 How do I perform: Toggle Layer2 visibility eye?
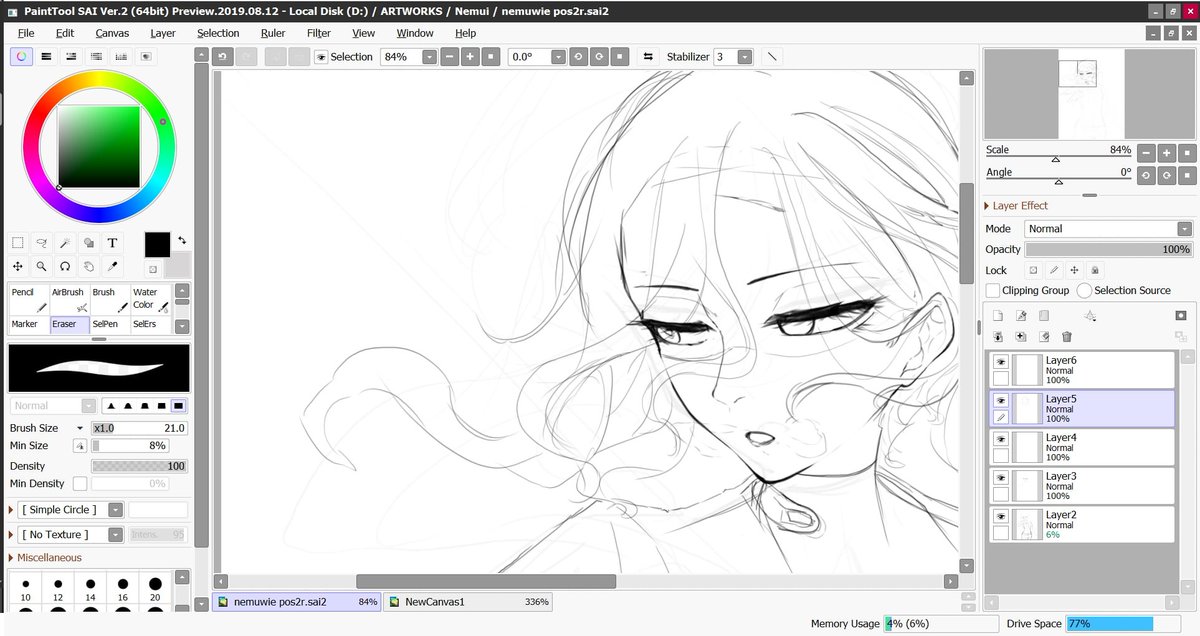point(1000,517)
